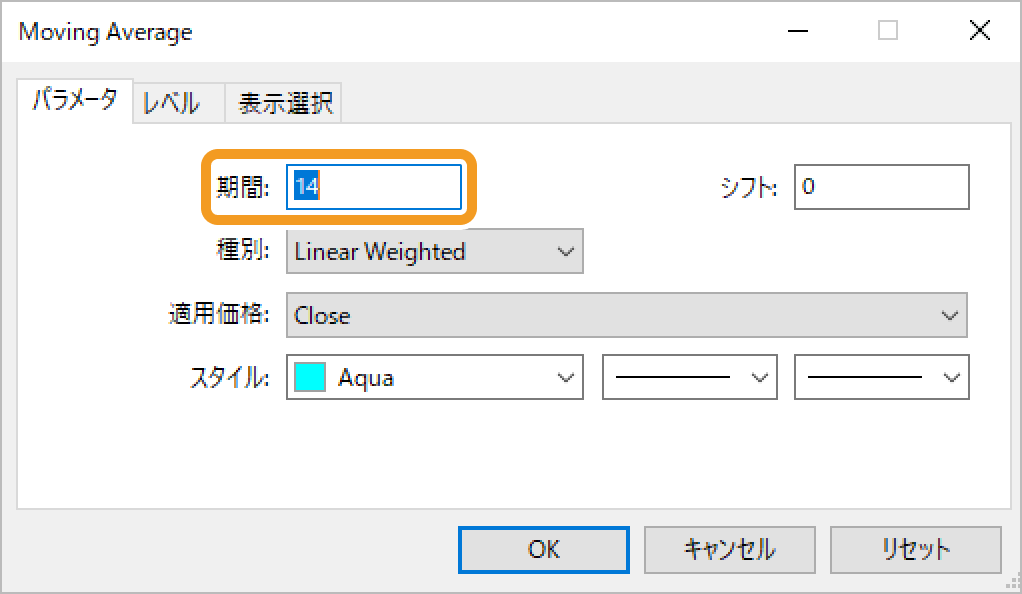Click the 適用価格 dropdown arrow chevron
Image resolution: width=1022 pixels, height=594 pixels.
pos(949,316)
